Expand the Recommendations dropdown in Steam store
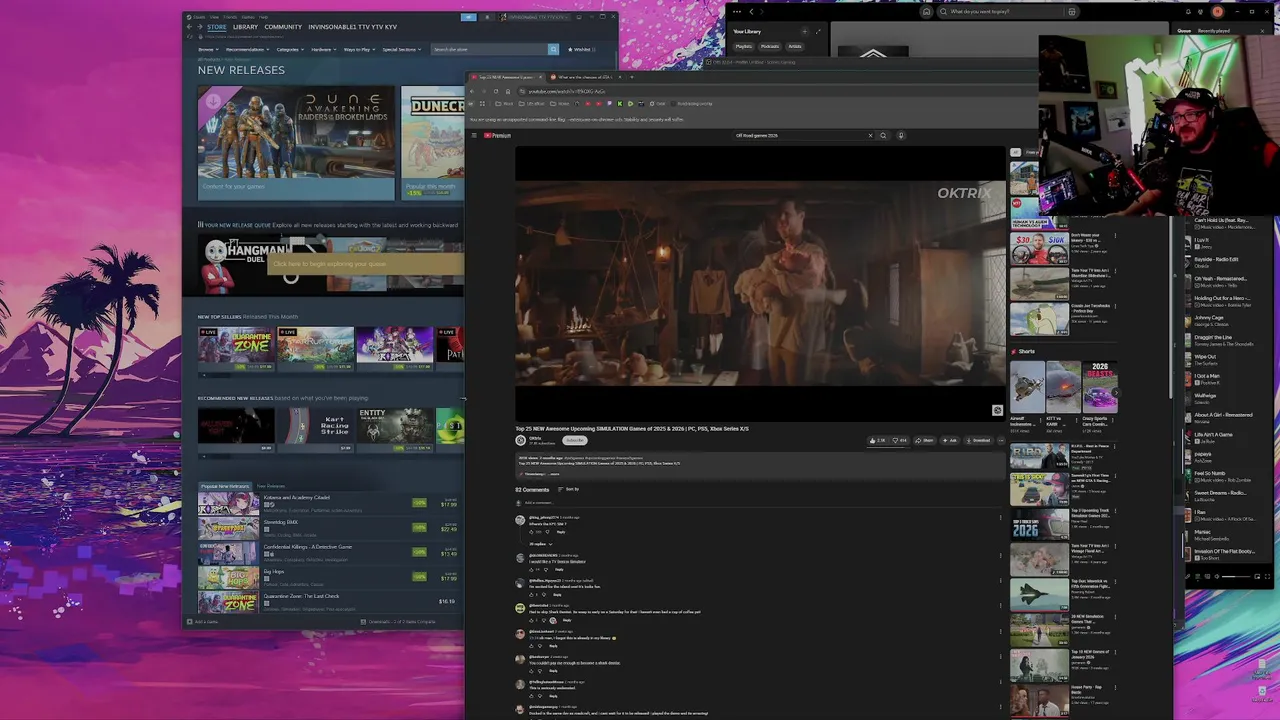Viewport: 1280px width, 720px height. (x=246, y=49)
